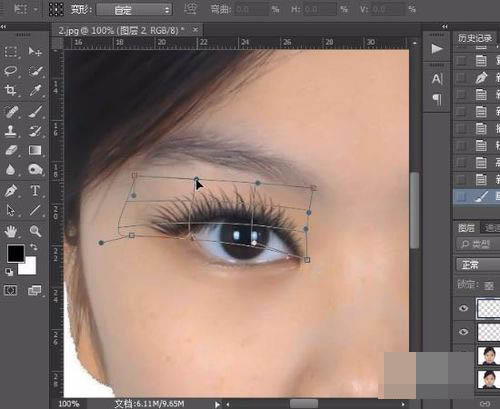Collapse the right panel dock arrows
Viewport: 500px width, 409px height.
point(445,26)
